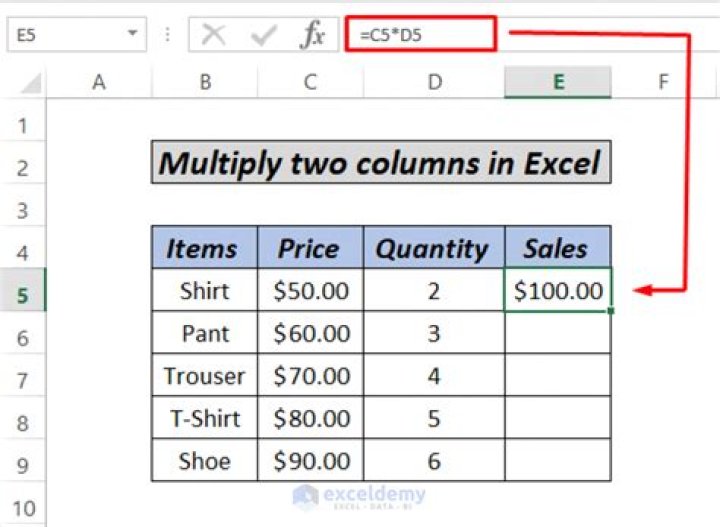Click the '$100.00' sales cell
720x527 pixels.
(x=558, y=290)
